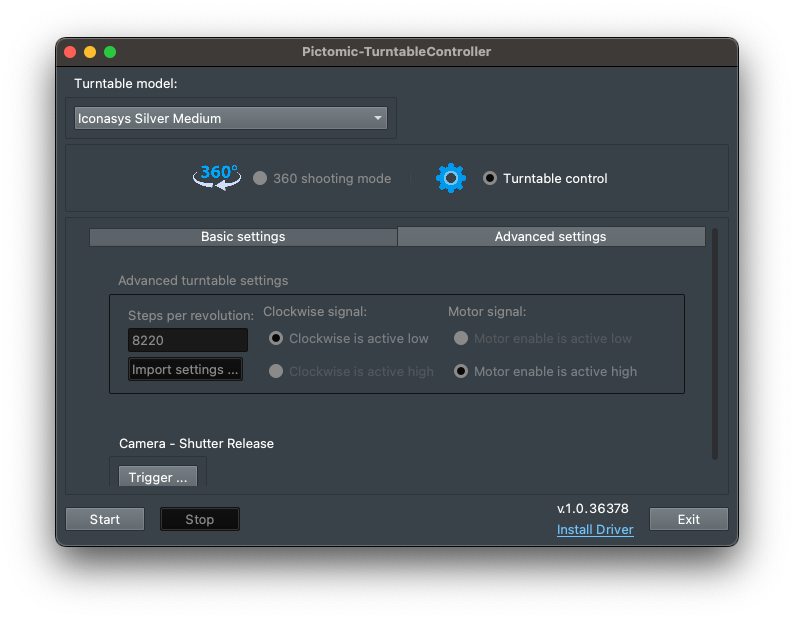Select the Turntable control radio button

click(489, 179)
